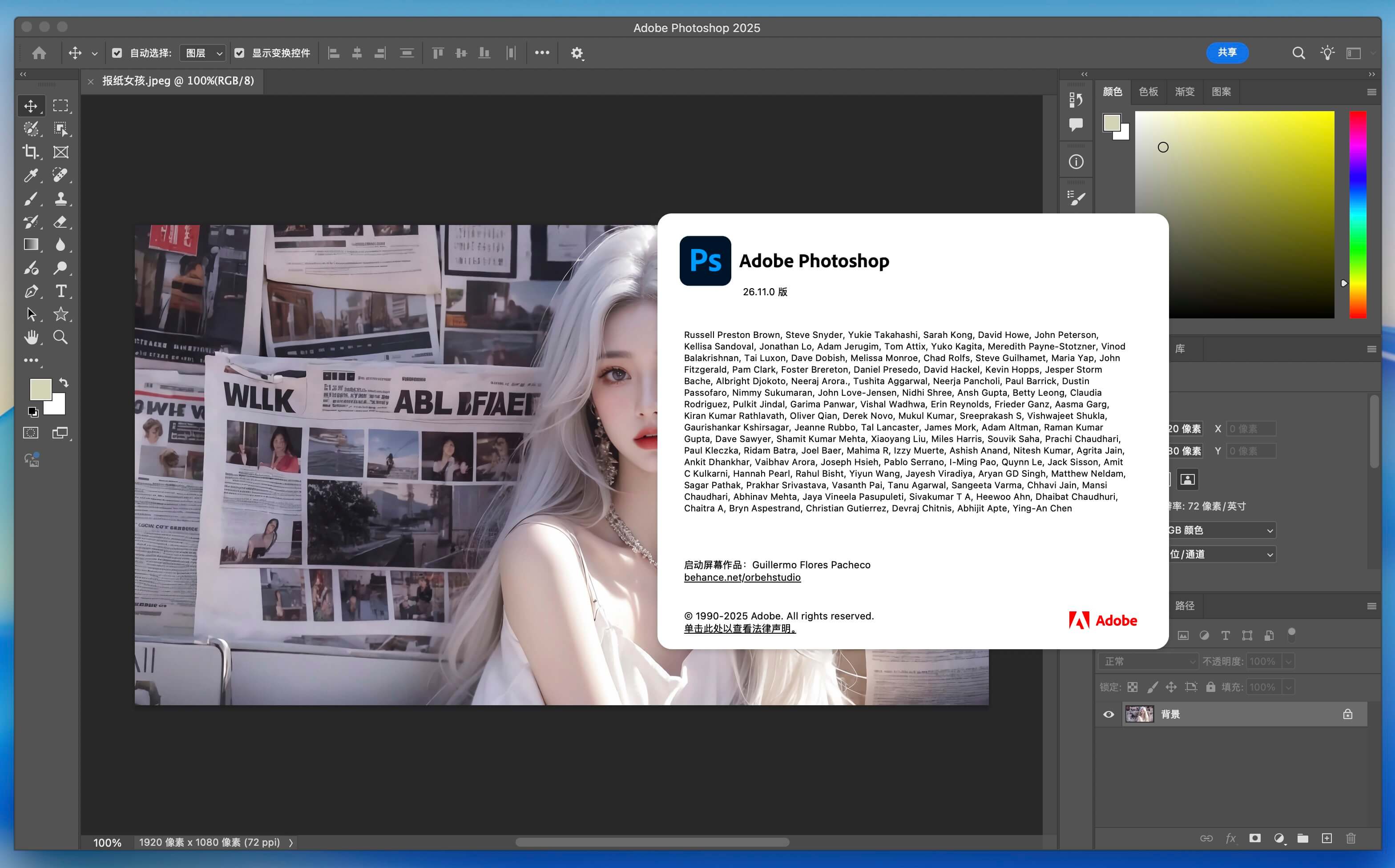Open the 正常 blend mode dropdown
Viewport: 1395px width, 868px height.
[1148, 661]
